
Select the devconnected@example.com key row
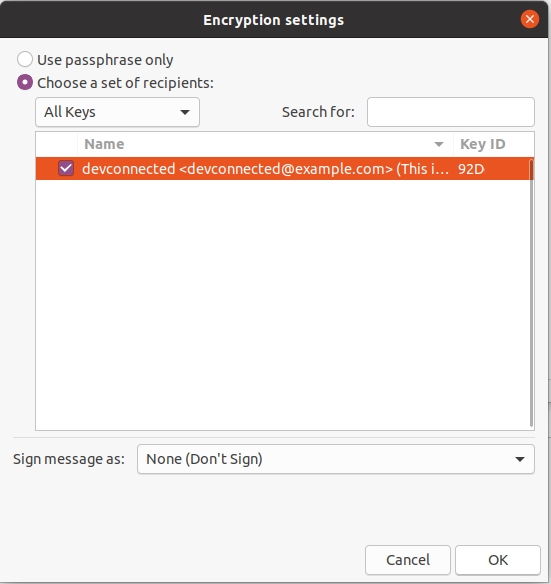point(285,169)
